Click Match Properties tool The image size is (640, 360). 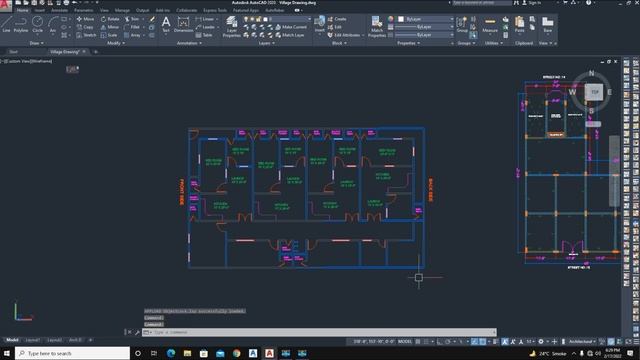(x=377, y=27)
